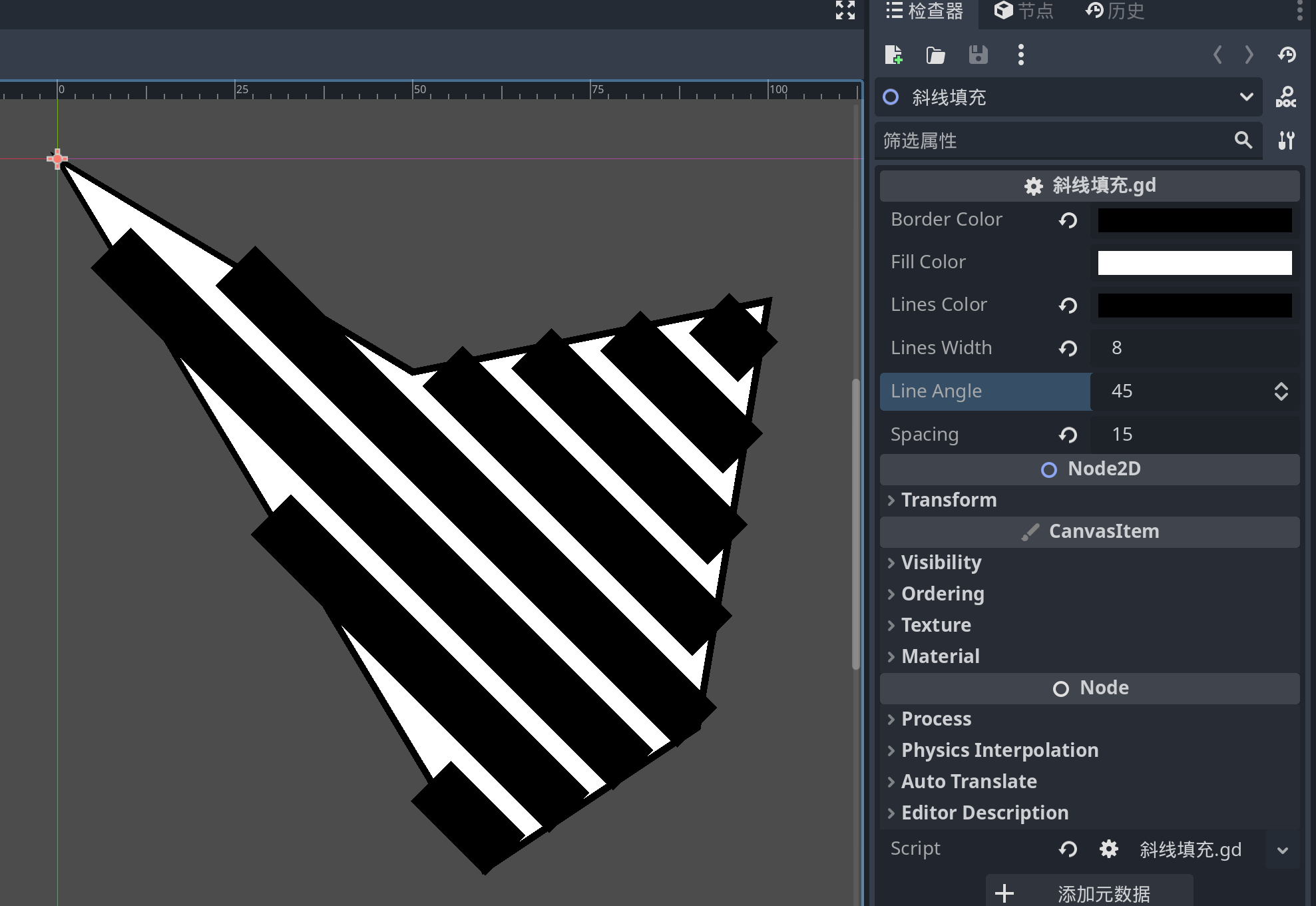Open the inspector extra options menu

[x=1020, y=55]
